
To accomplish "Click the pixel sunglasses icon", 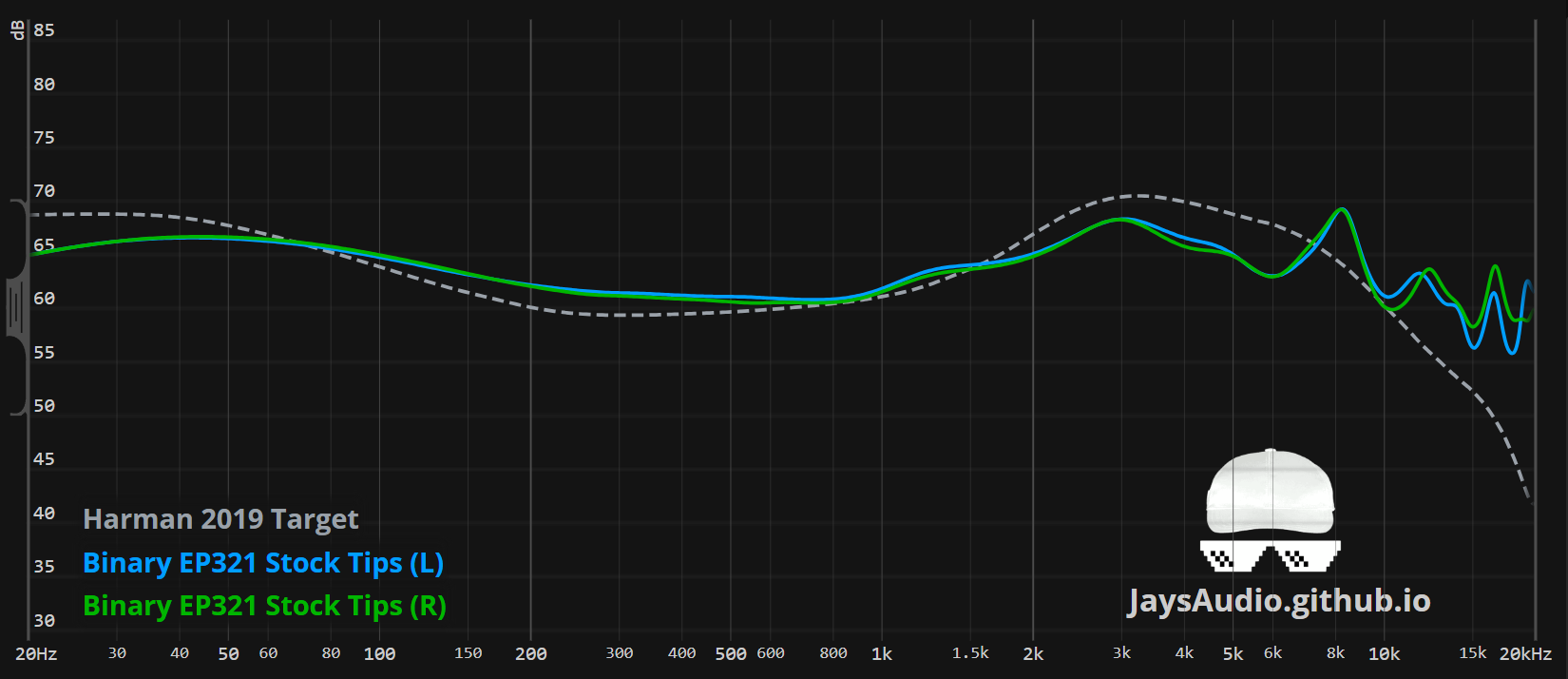I will click(x=1270, y=555).
